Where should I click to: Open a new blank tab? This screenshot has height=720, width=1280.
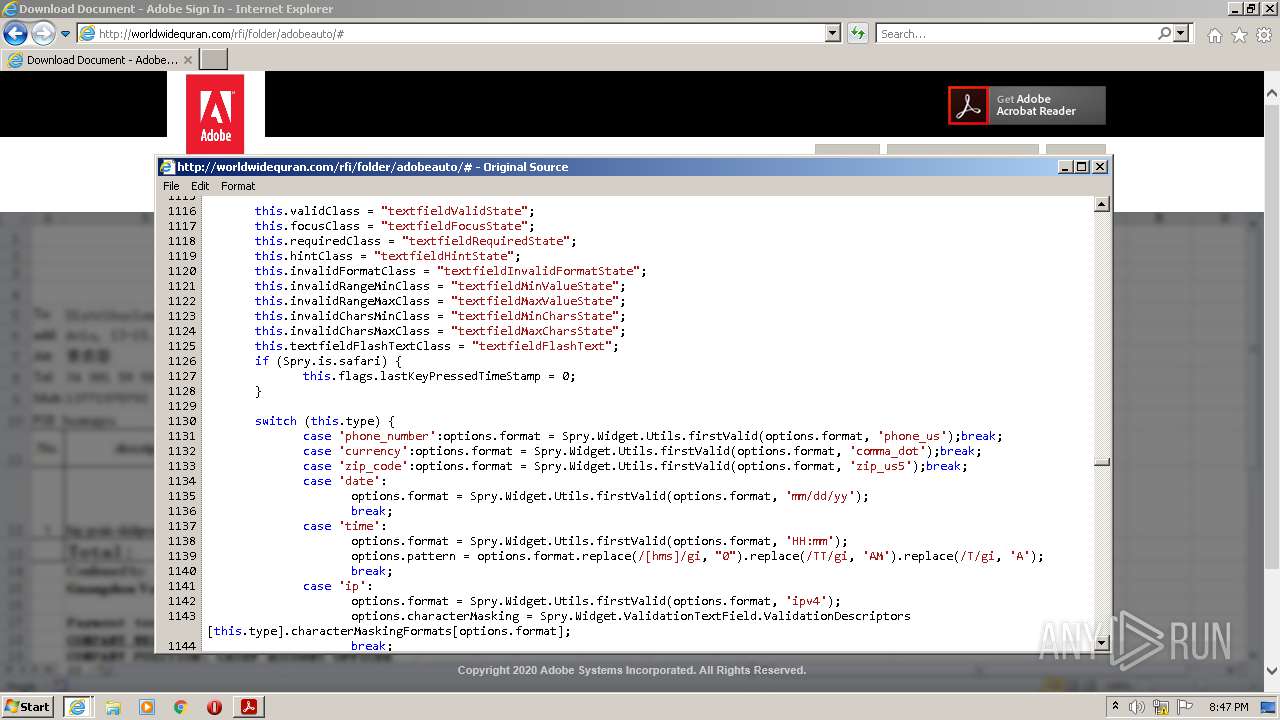pyautogui.click(x=214, y=60)
